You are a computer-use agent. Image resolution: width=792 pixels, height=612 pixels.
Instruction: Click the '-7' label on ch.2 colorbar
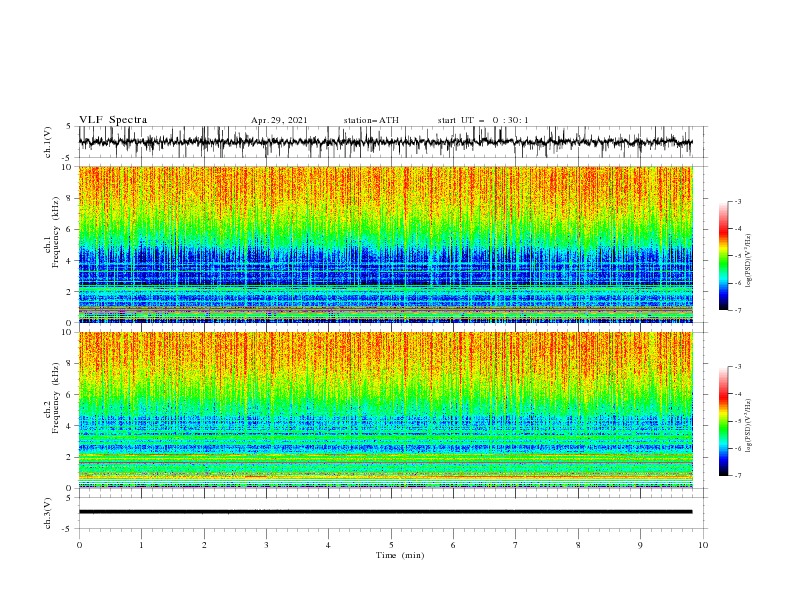click(738, 476)
